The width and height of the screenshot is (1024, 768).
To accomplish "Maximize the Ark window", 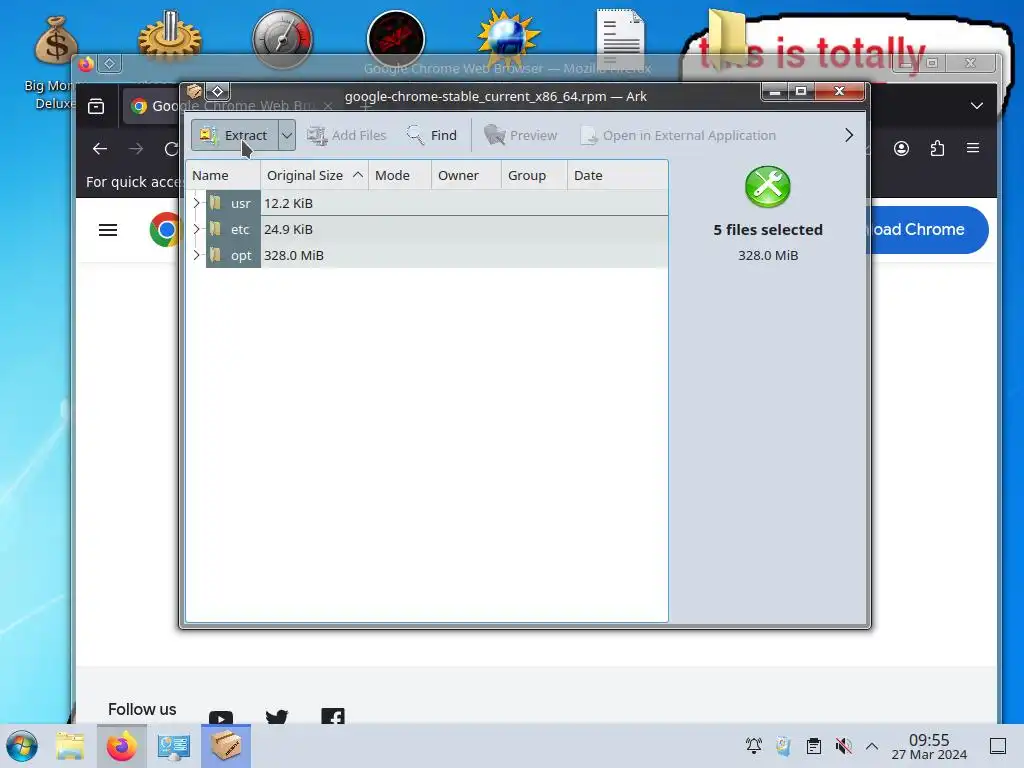I will tap(801, 91).
